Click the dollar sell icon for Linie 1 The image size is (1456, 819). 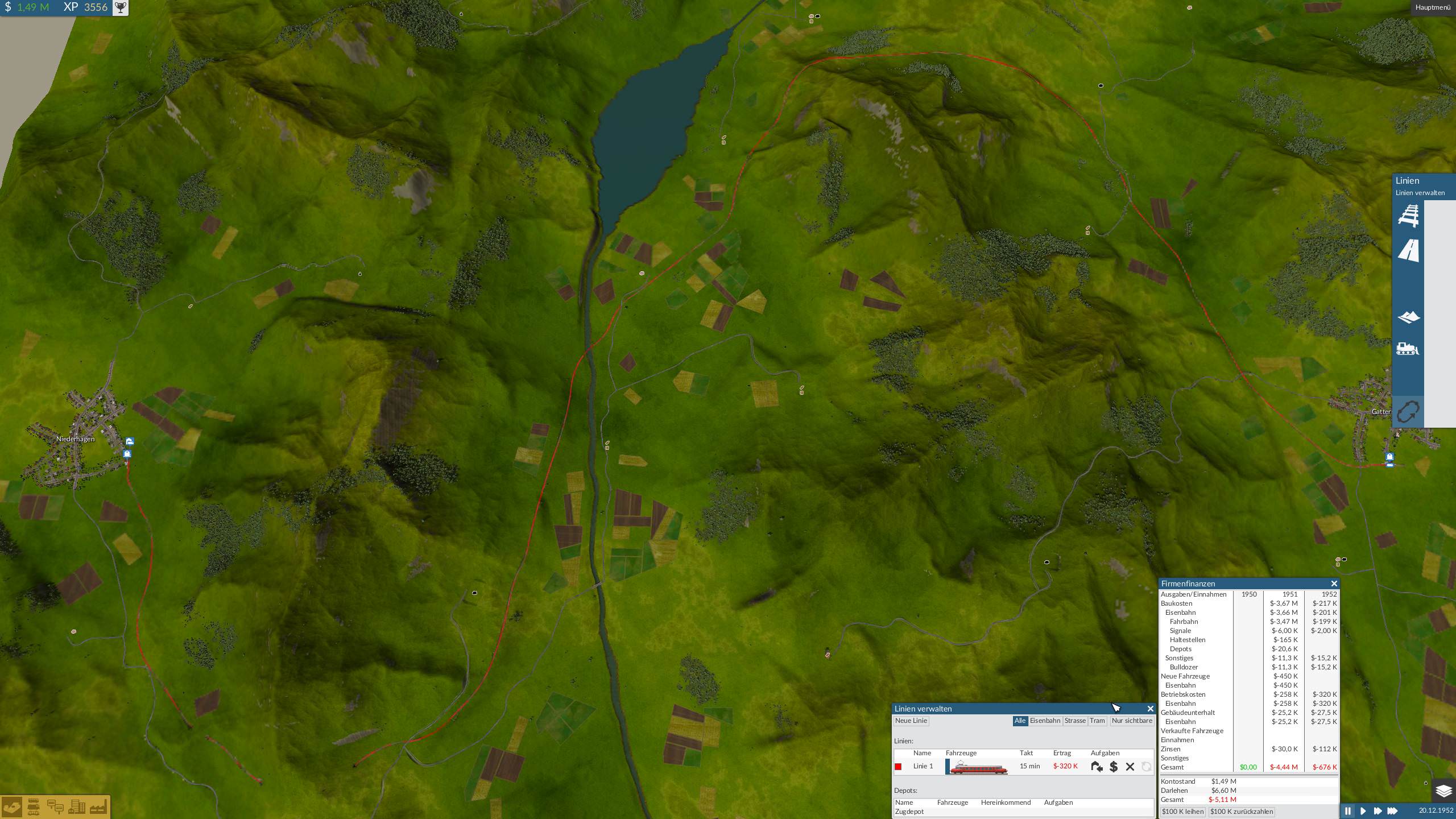tap(1114, 767)
